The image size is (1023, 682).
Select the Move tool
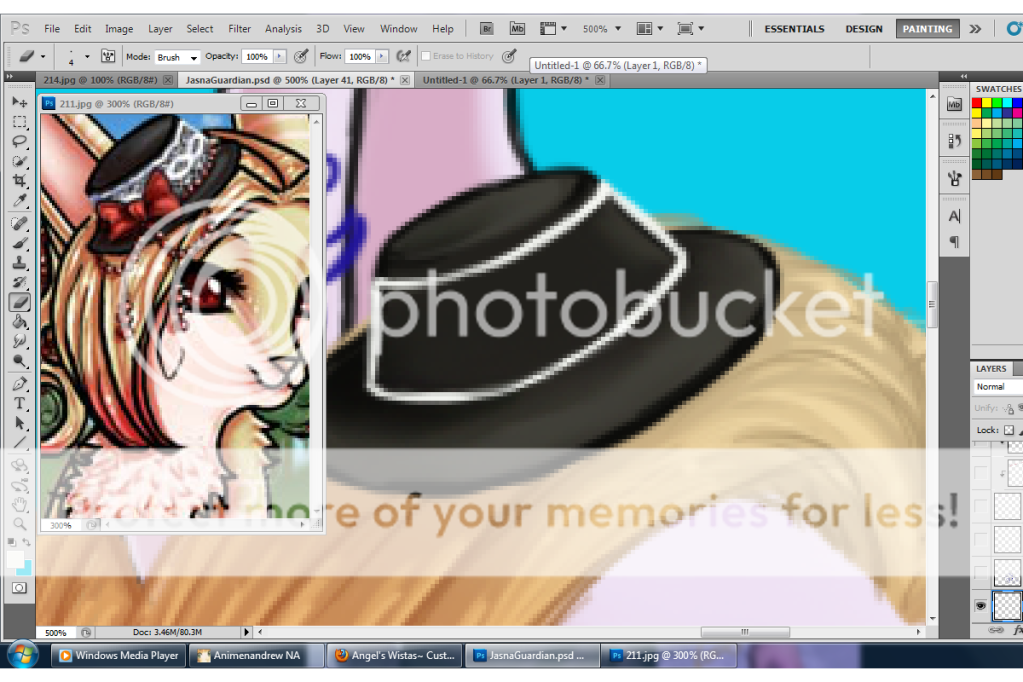[x=19, y=102]
